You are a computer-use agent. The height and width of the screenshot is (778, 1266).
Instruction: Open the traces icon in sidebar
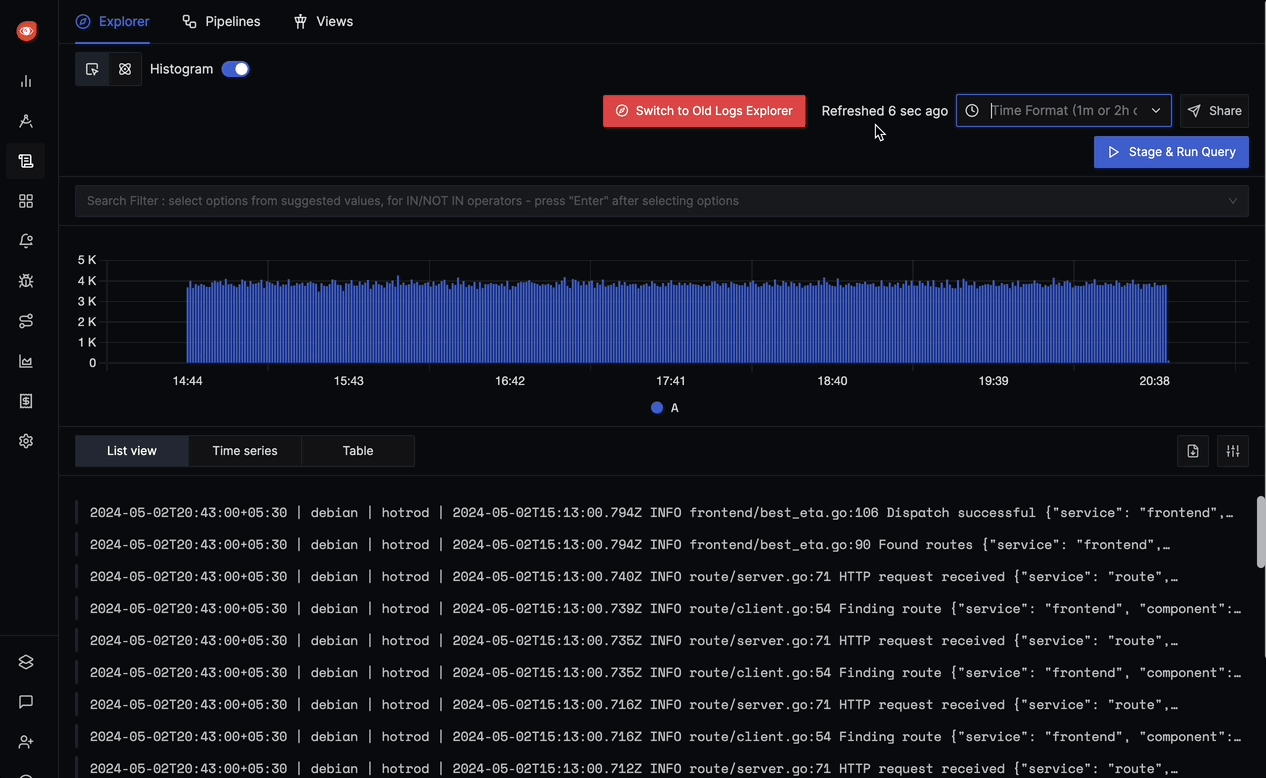click(x=26, y=121)
